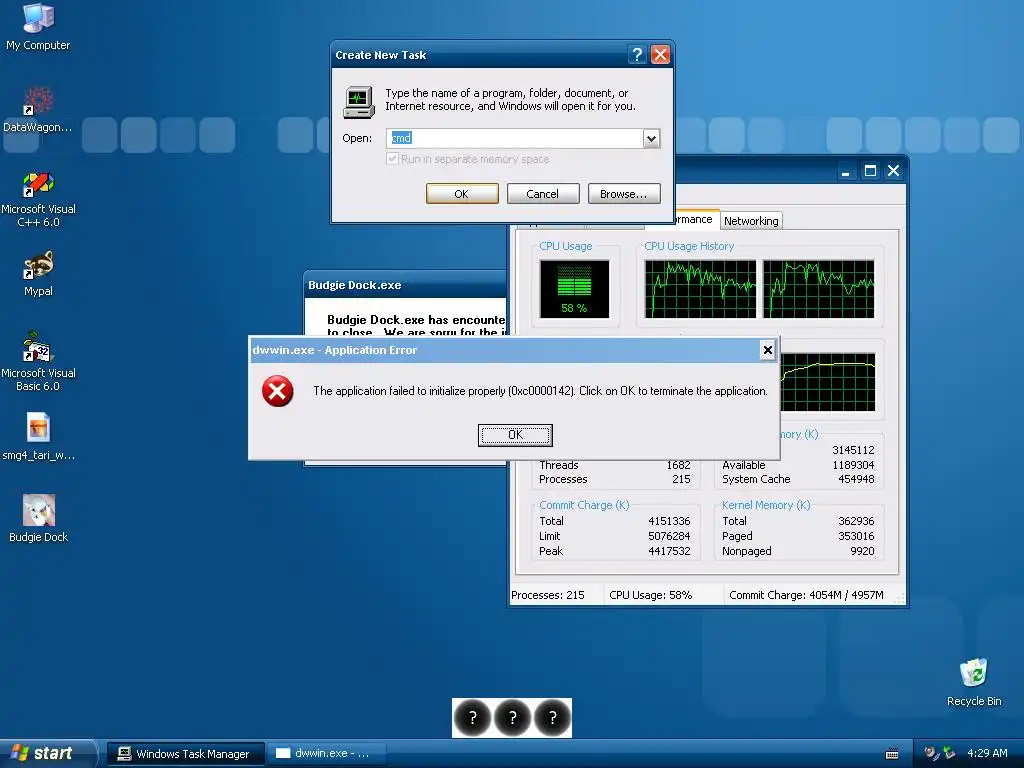Click the Commit Charge Limit value 5076284

pos(669,536)
